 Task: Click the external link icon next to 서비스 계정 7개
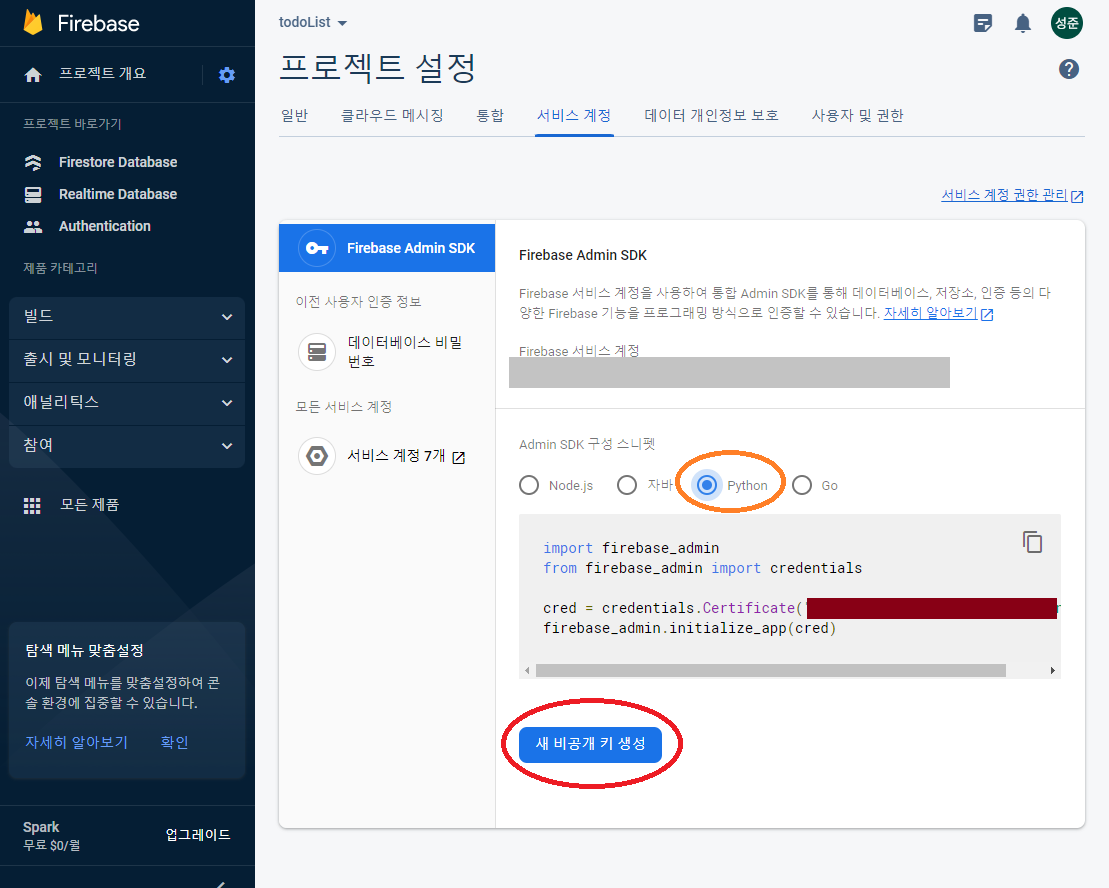tap(458, 457)
